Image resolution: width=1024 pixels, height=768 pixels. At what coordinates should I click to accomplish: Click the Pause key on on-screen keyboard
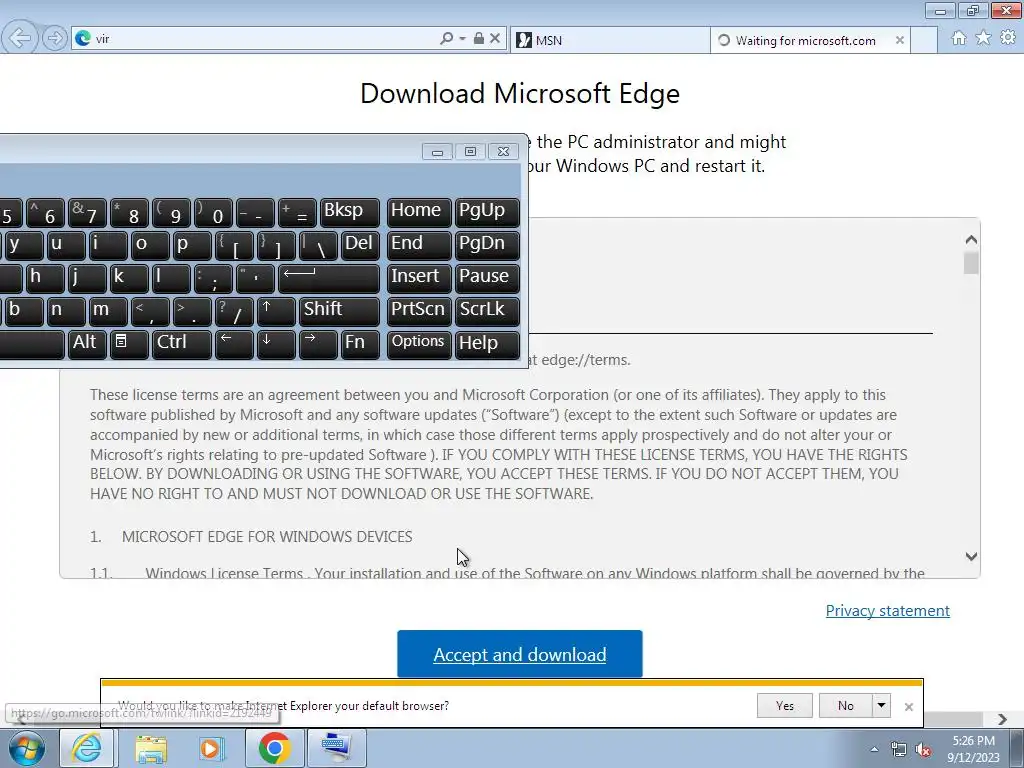[487, 278]
